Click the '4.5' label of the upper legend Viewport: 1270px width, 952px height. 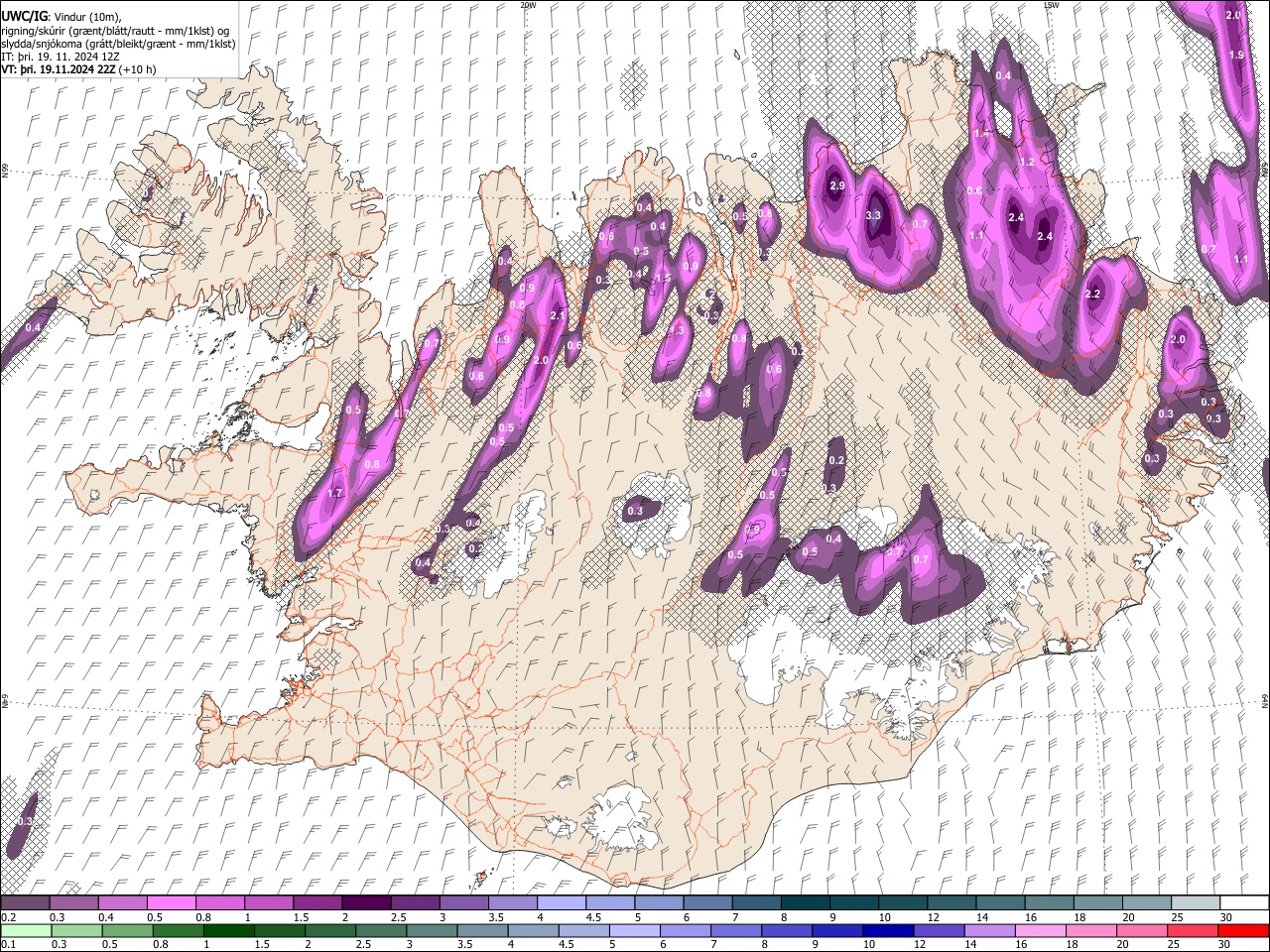coord(593,917)
